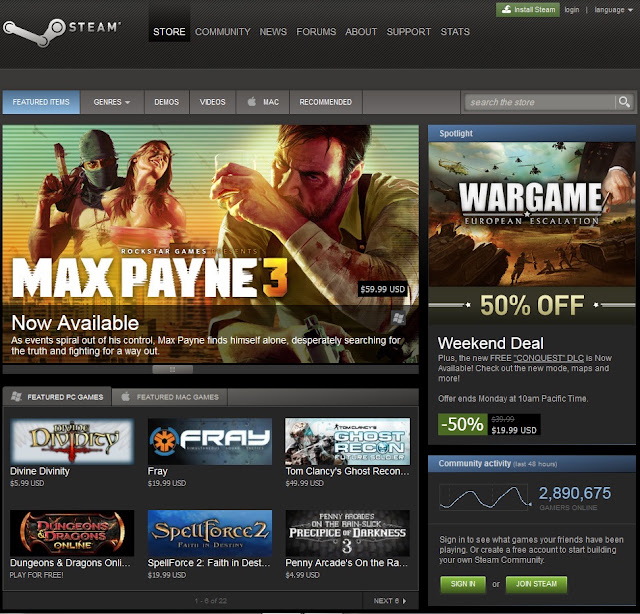This screenshot has width=640, height=614.
Task: Switch to FEATURED PC GAMES tab
Action: point(57,397)
